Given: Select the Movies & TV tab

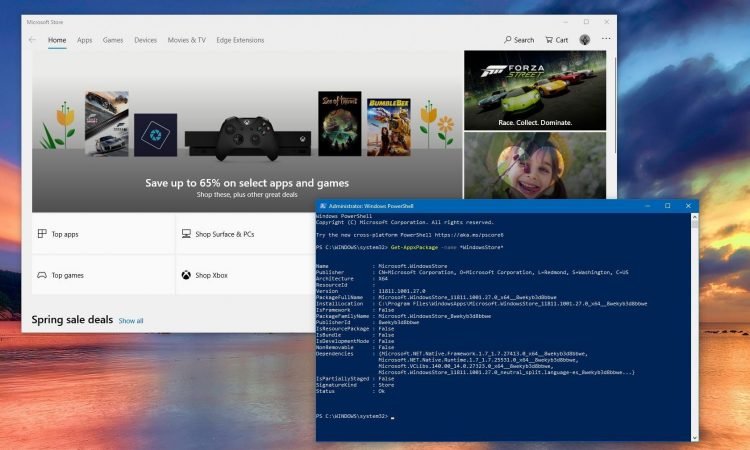Looking at the screenshot, I should 187,40.
